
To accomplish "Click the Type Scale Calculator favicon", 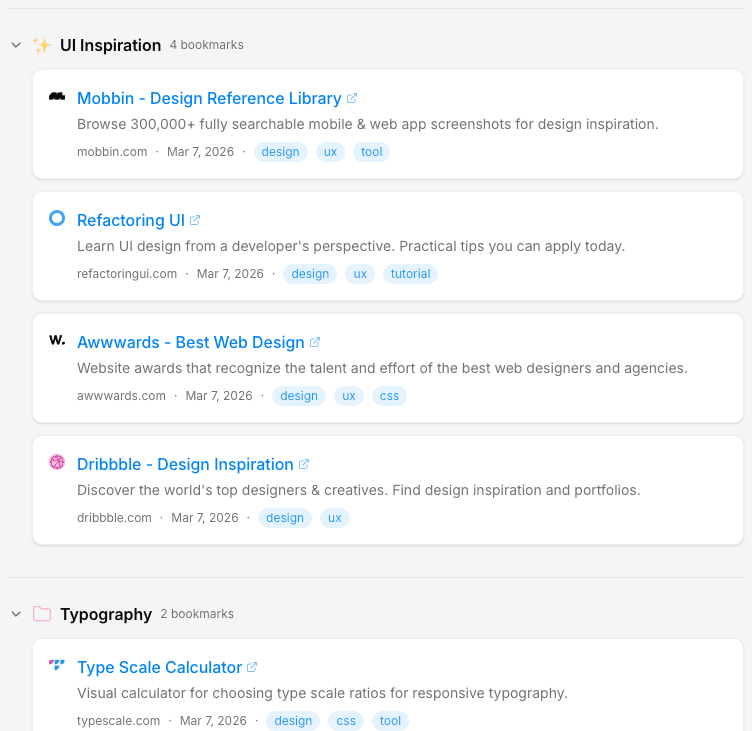I will click(x=57, y=665).
